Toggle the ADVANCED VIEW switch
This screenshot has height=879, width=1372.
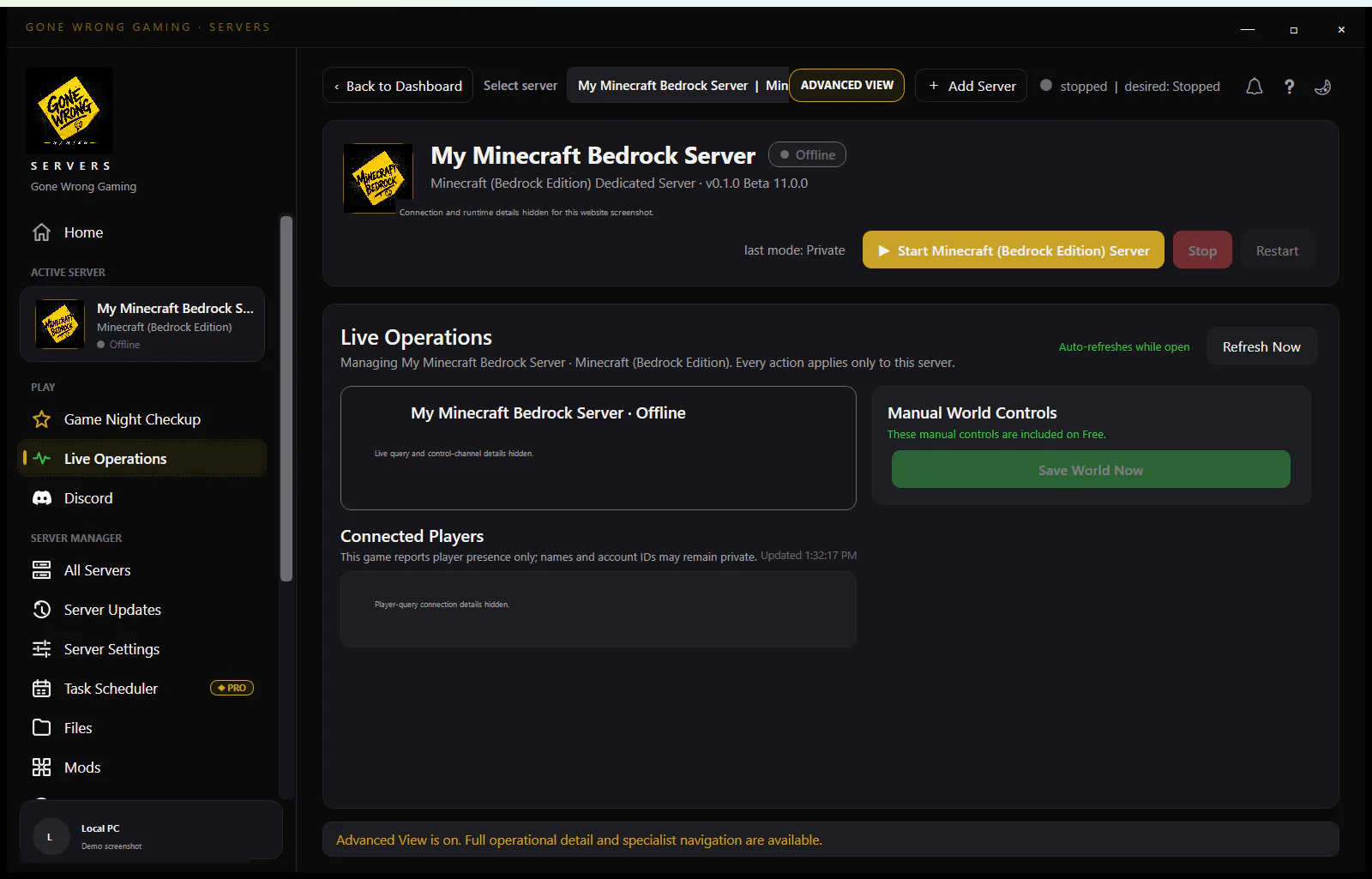pyautogui.click(x=847, y=86)
